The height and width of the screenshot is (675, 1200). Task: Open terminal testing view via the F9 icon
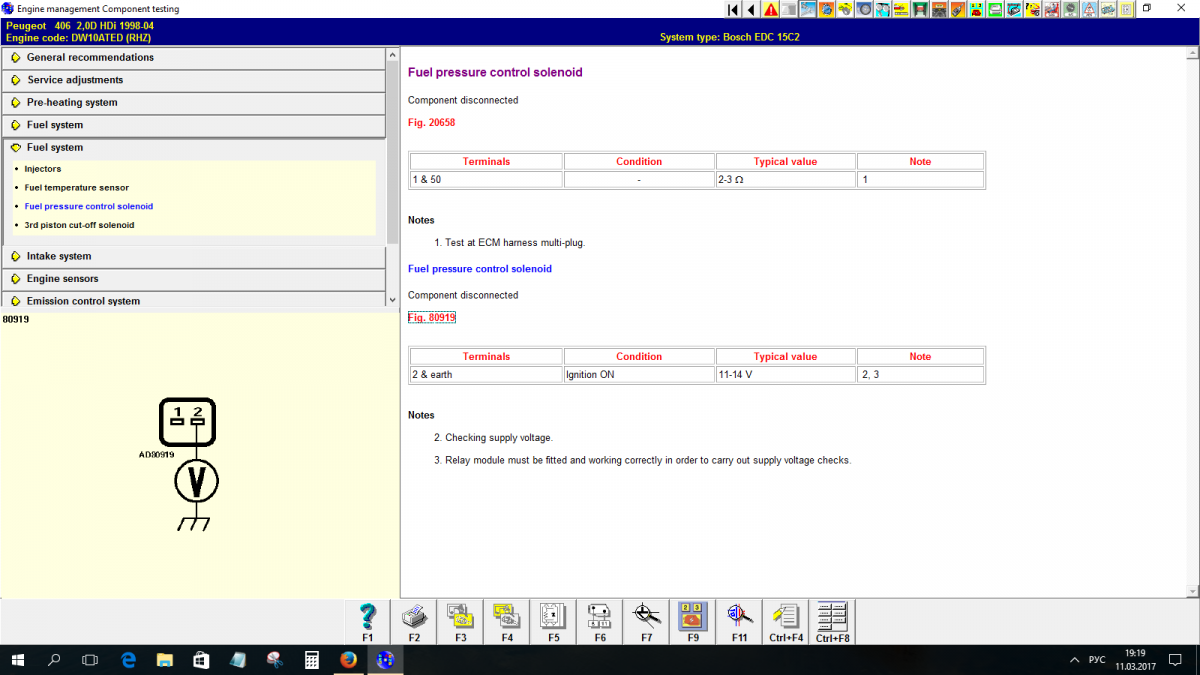[x=692, y=621]
